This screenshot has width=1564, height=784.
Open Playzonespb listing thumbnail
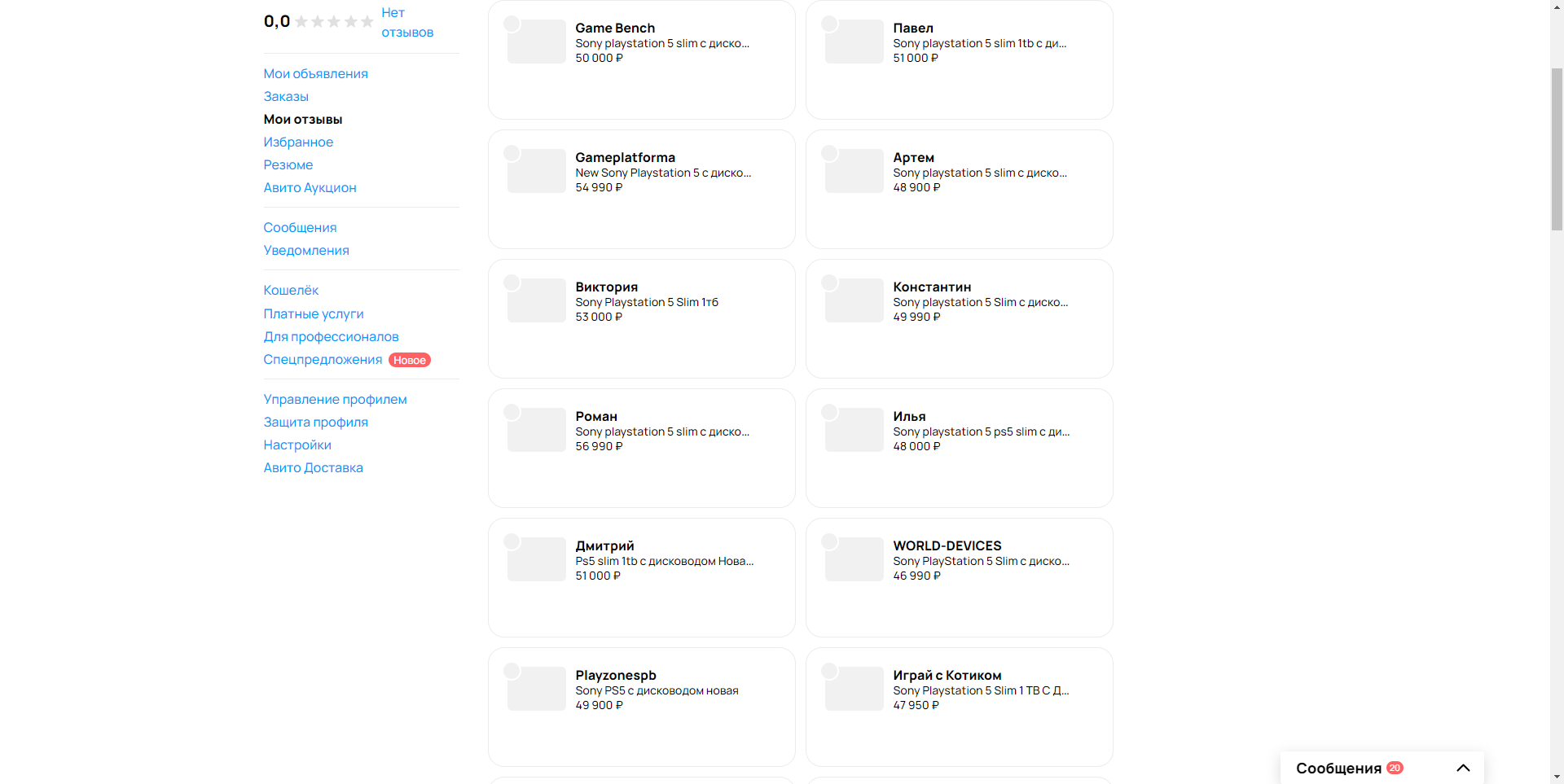[536, 689]
